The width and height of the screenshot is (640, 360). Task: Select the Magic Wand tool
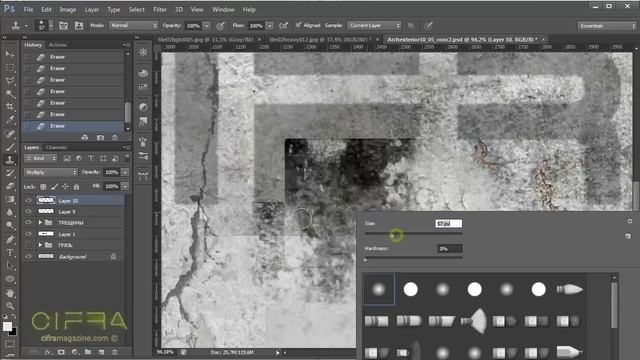click(10, 93)
